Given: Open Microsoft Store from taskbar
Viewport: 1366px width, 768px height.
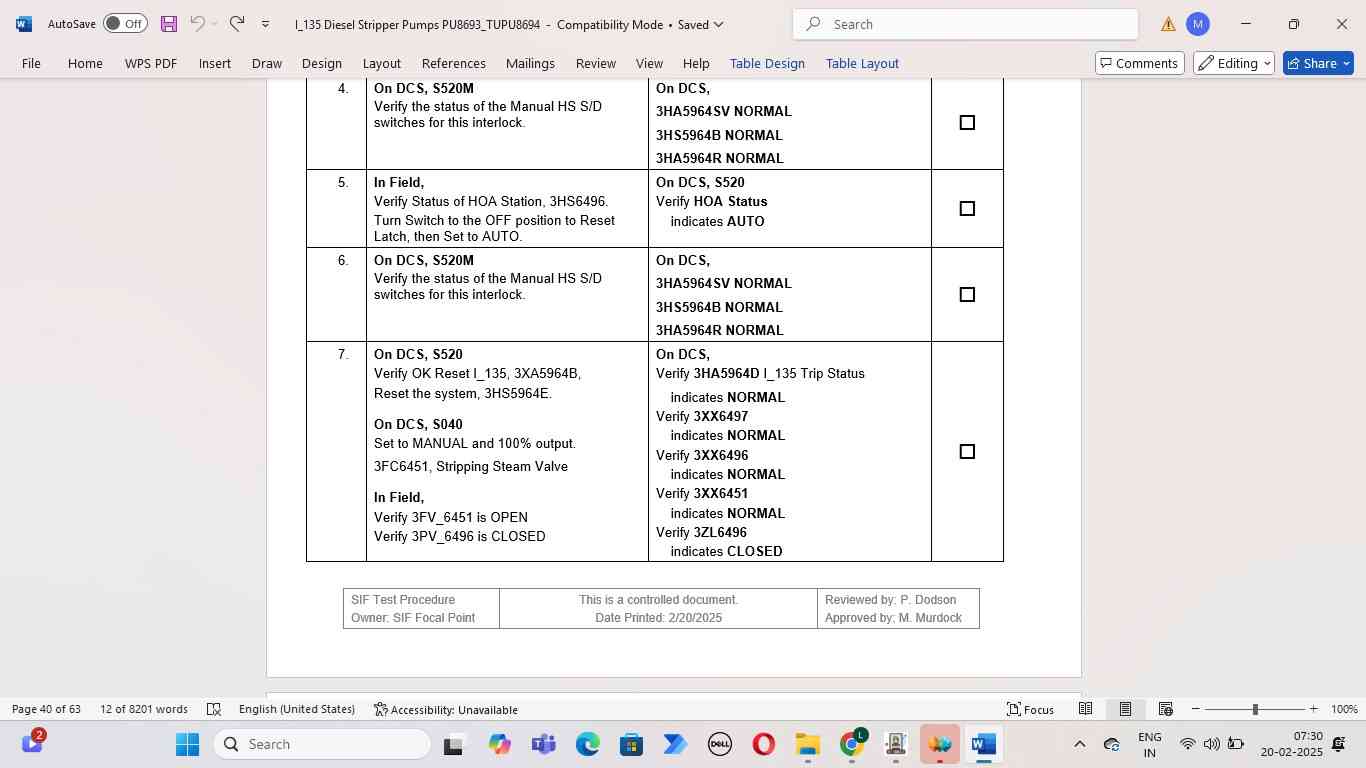Looking at the screenshot, I should (631, 744).
